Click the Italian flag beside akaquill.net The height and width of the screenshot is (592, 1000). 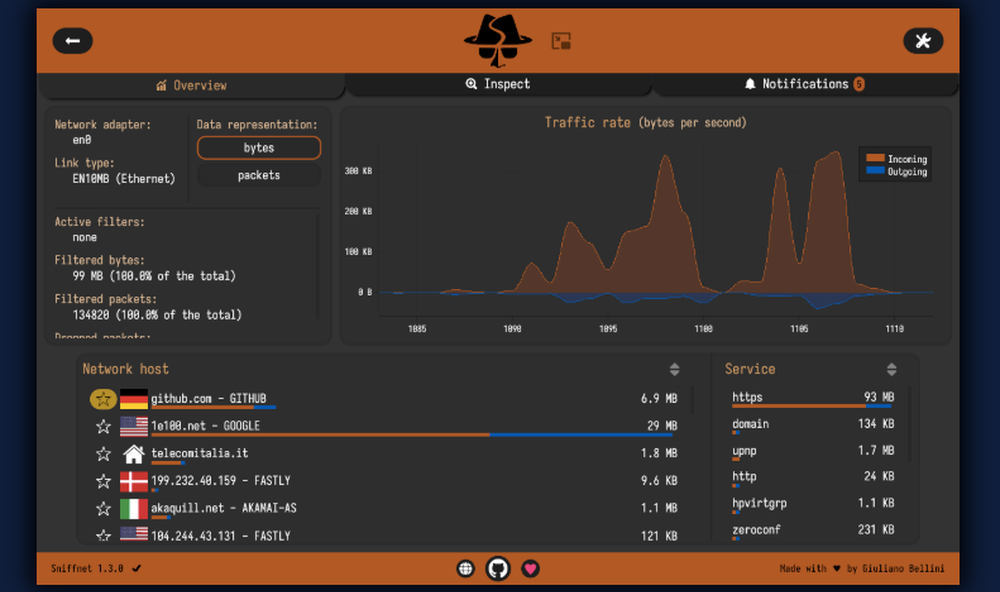point(134,508)
